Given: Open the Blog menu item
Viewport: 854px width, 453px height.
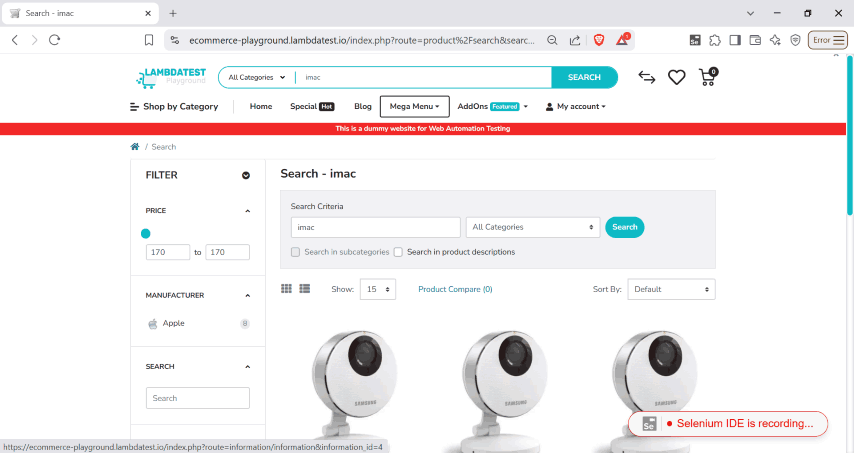Looking at the screenshot, I should coord(363,107).
